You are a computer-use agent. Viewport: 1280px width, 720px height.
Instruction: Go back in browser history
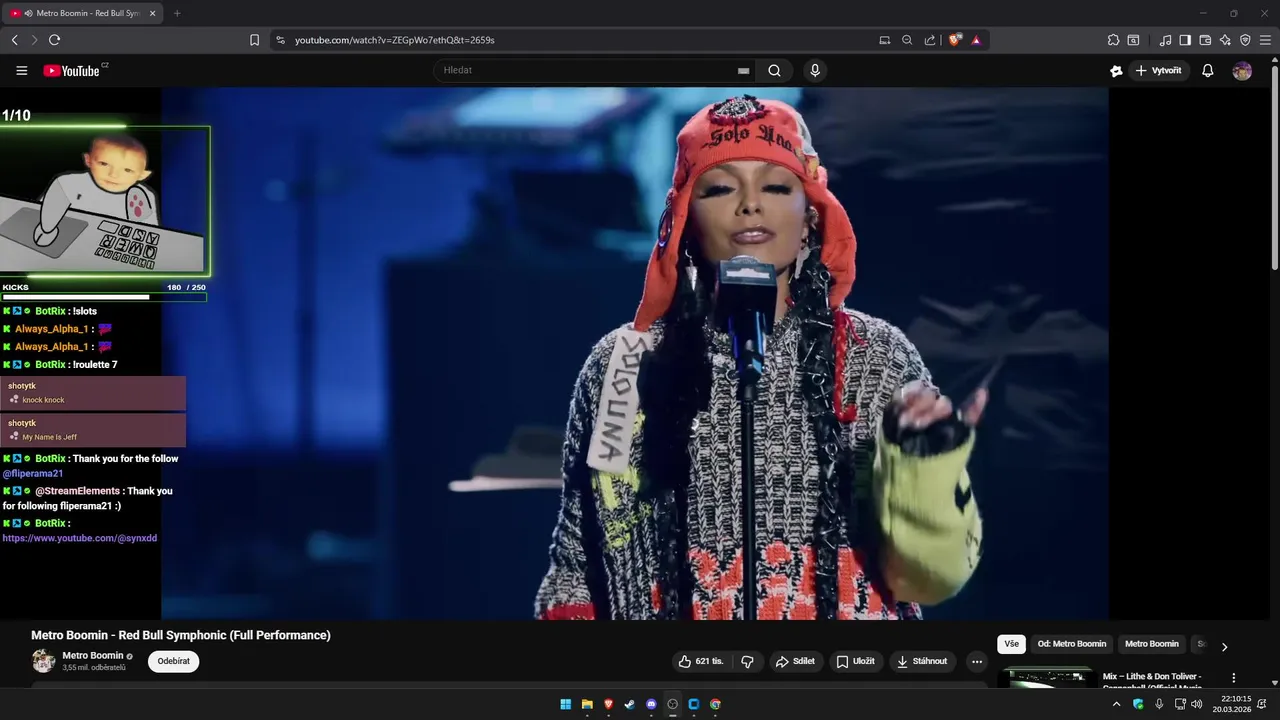point(14,40)
